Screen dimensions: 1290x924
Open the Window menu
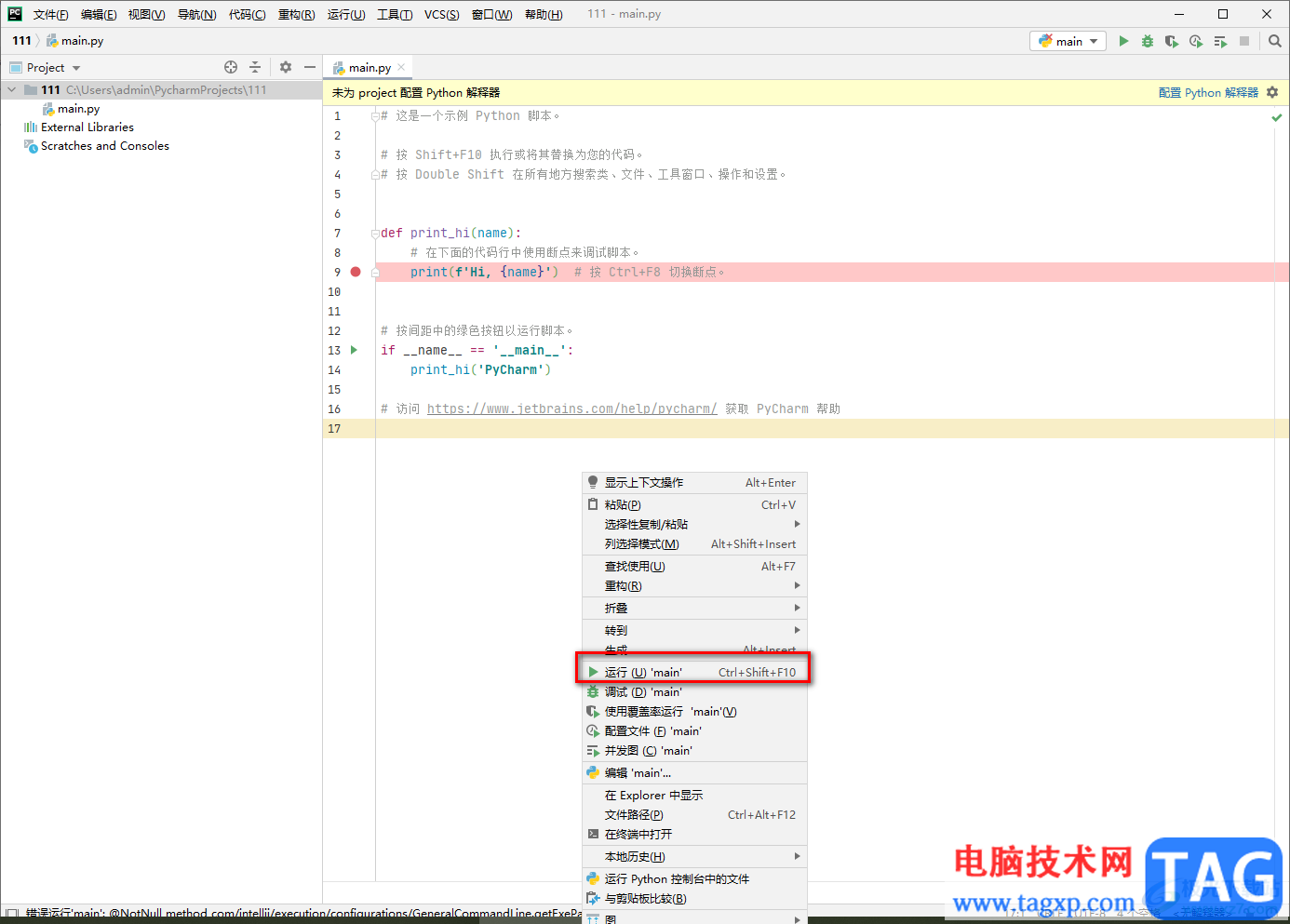[491, 14]
